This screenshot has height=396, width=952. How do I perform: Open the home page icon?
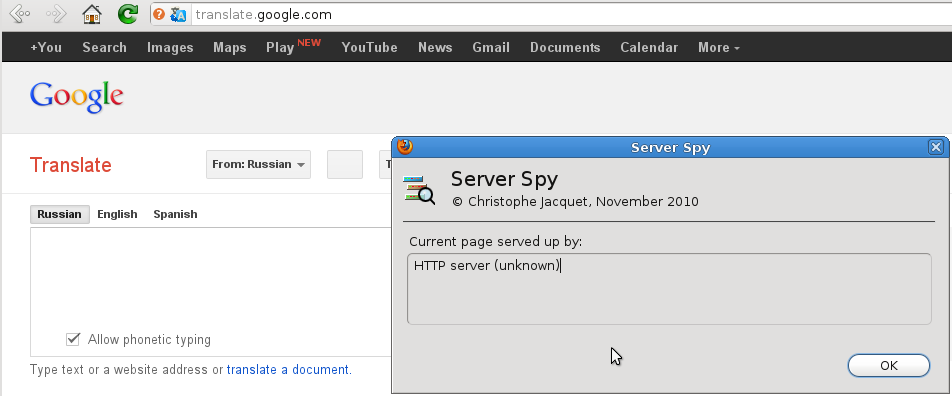click(92, 13)
